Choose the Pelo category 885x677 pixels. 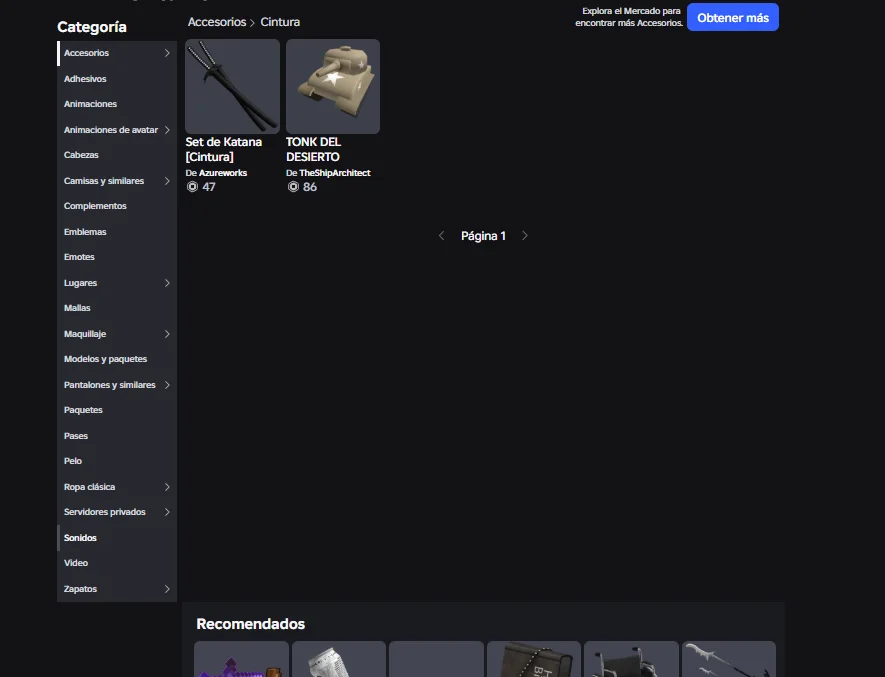(73, 461)
